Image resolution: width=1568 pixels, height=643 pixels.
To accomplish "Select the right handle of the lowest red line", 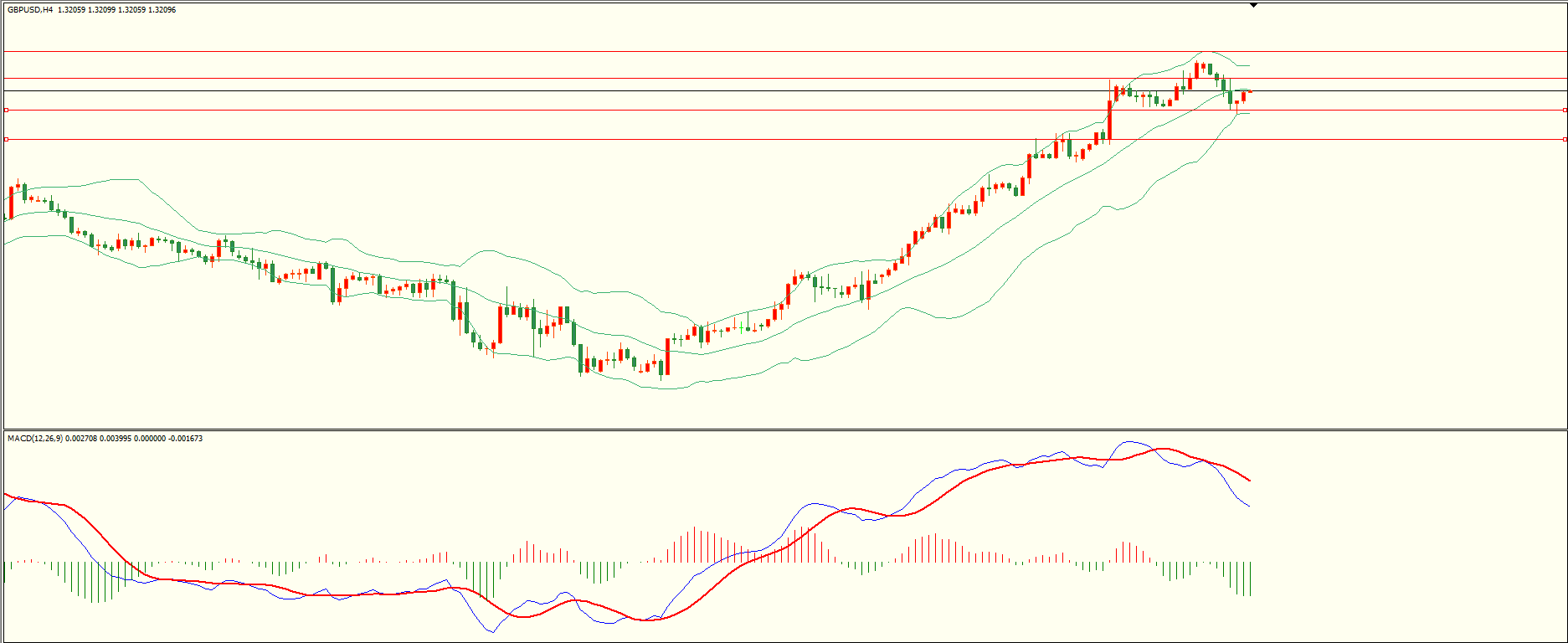I will (x=1565, y=140).
